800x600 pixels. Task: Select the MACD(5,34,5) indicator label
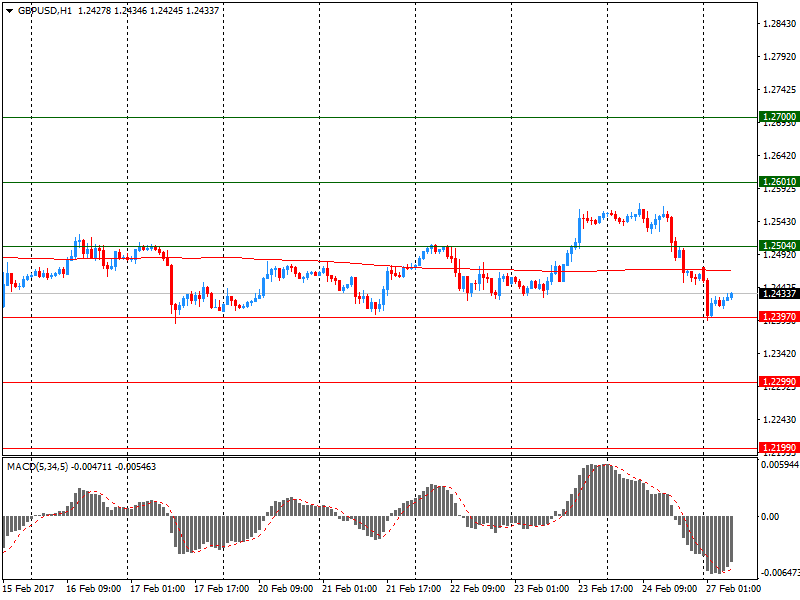tap(37, 467)
